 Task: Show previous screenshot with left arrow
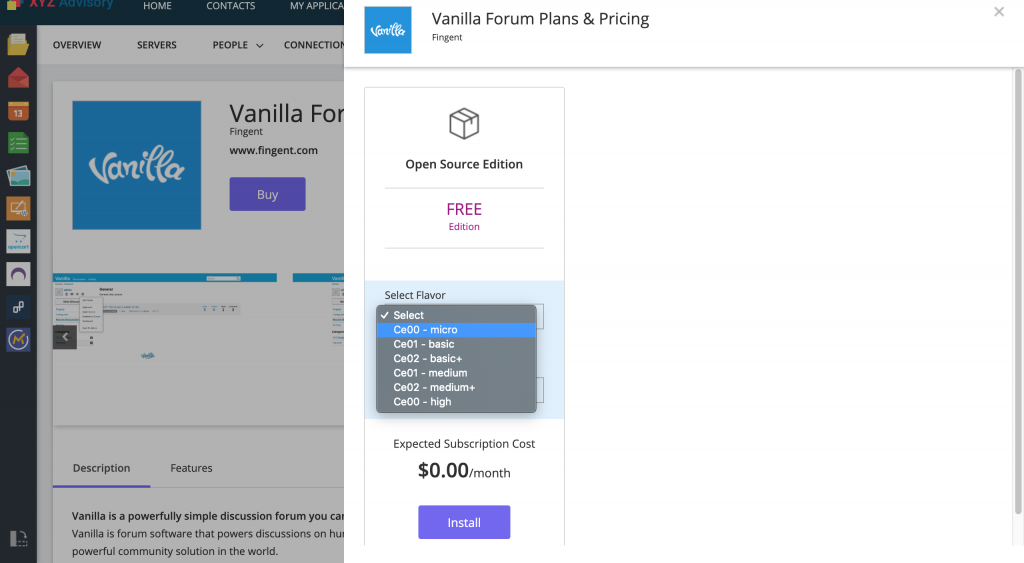pyautogui.click(x=65, y=337)
